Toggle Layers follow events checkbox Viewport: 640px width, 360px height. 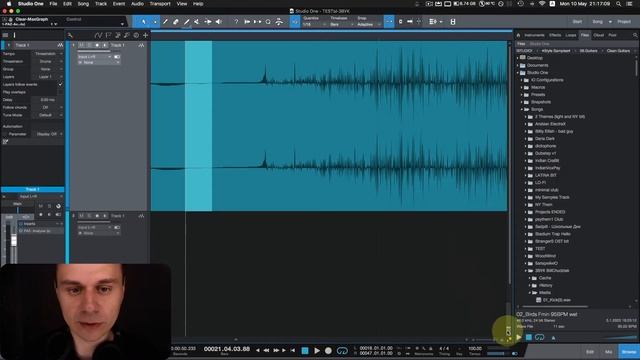coord(60,84)
